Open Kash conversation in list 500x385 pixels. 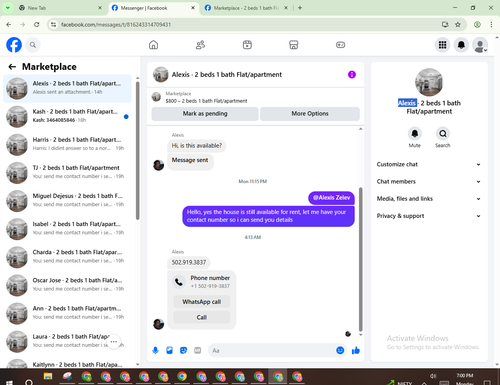67,117
